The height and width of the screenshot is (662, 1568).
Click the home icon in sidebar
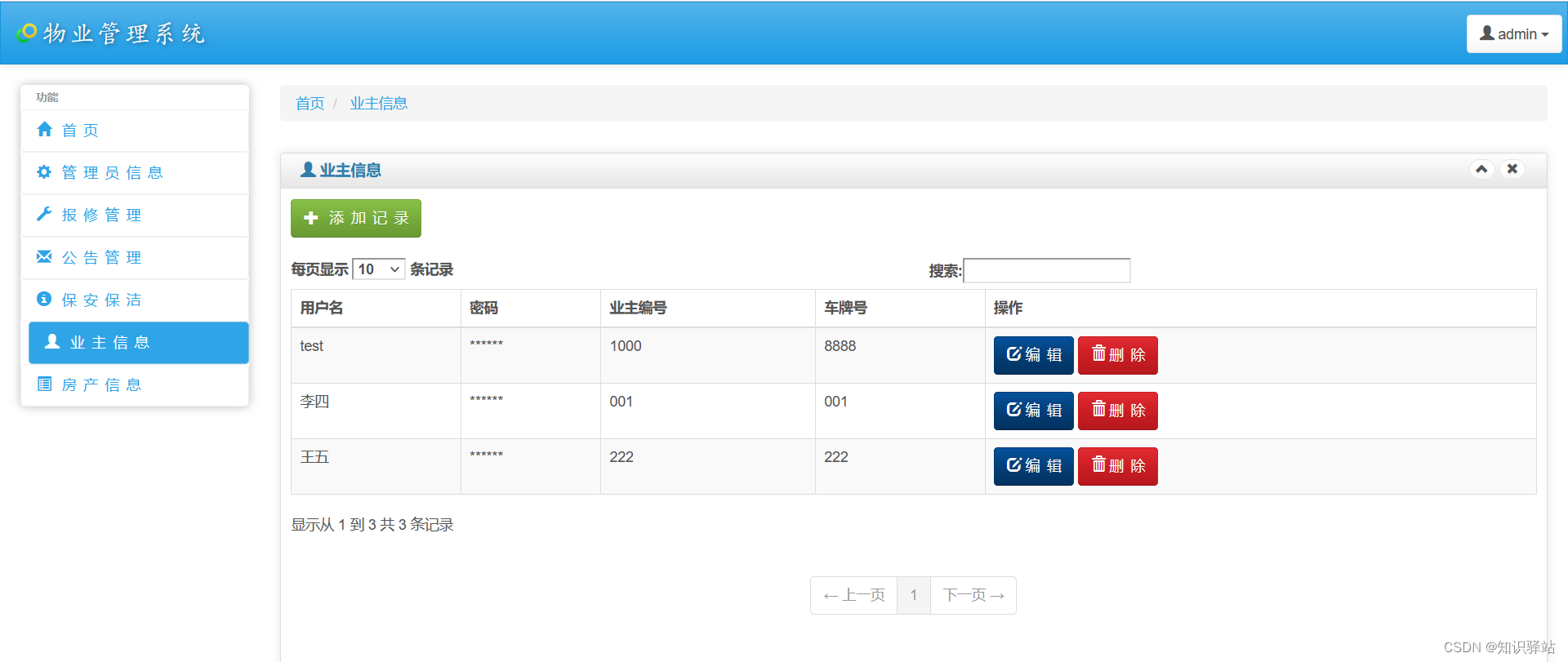(x=45, y=129)
